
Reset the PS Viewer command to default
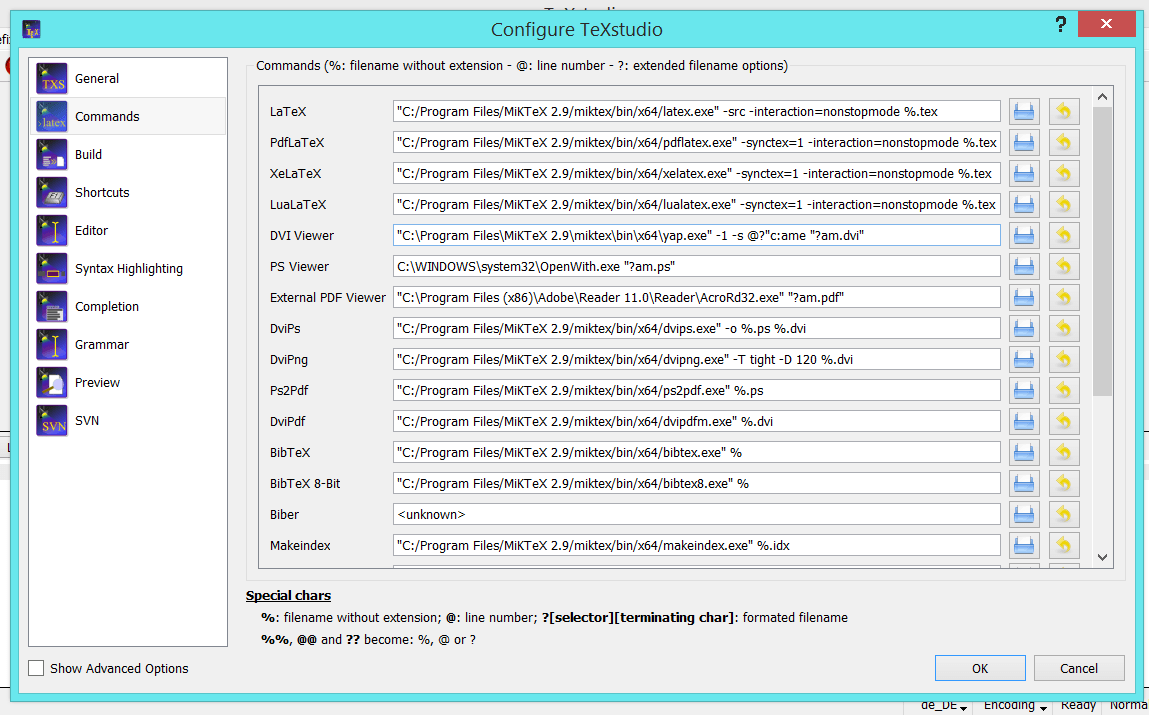coord(1063,267)
